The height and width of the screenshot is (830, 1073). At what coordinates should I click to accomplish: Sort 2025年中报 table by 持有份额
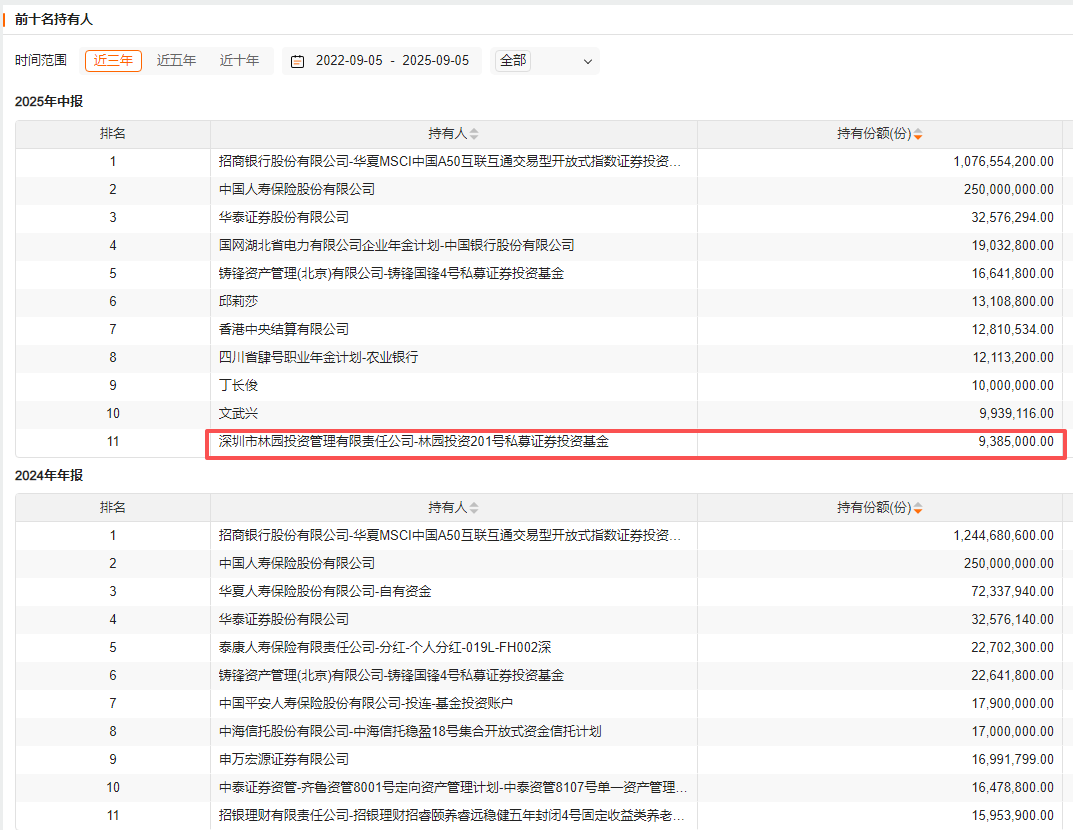tap(917, 134)
